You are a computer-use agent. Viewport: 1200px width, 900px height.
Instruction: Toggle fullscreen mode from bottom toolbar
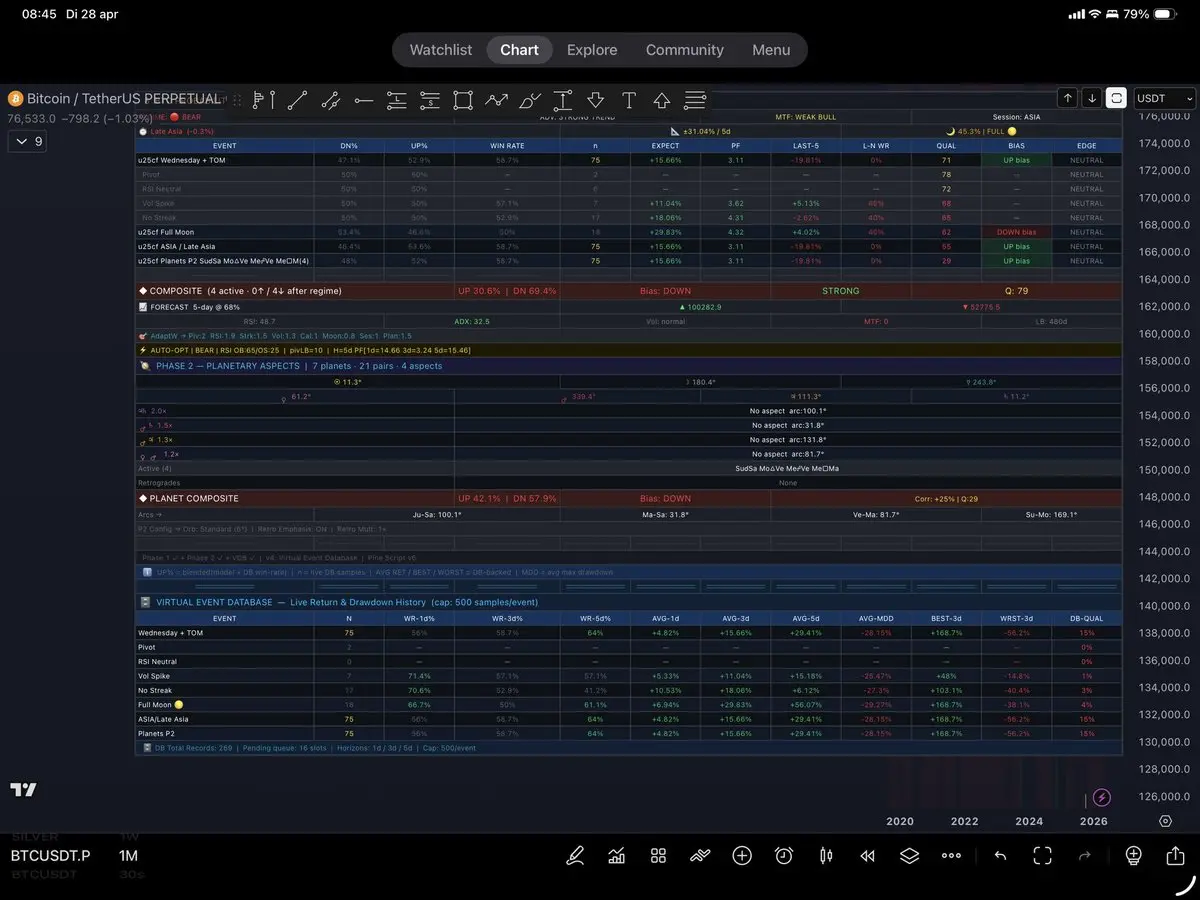click(1043, 856)
